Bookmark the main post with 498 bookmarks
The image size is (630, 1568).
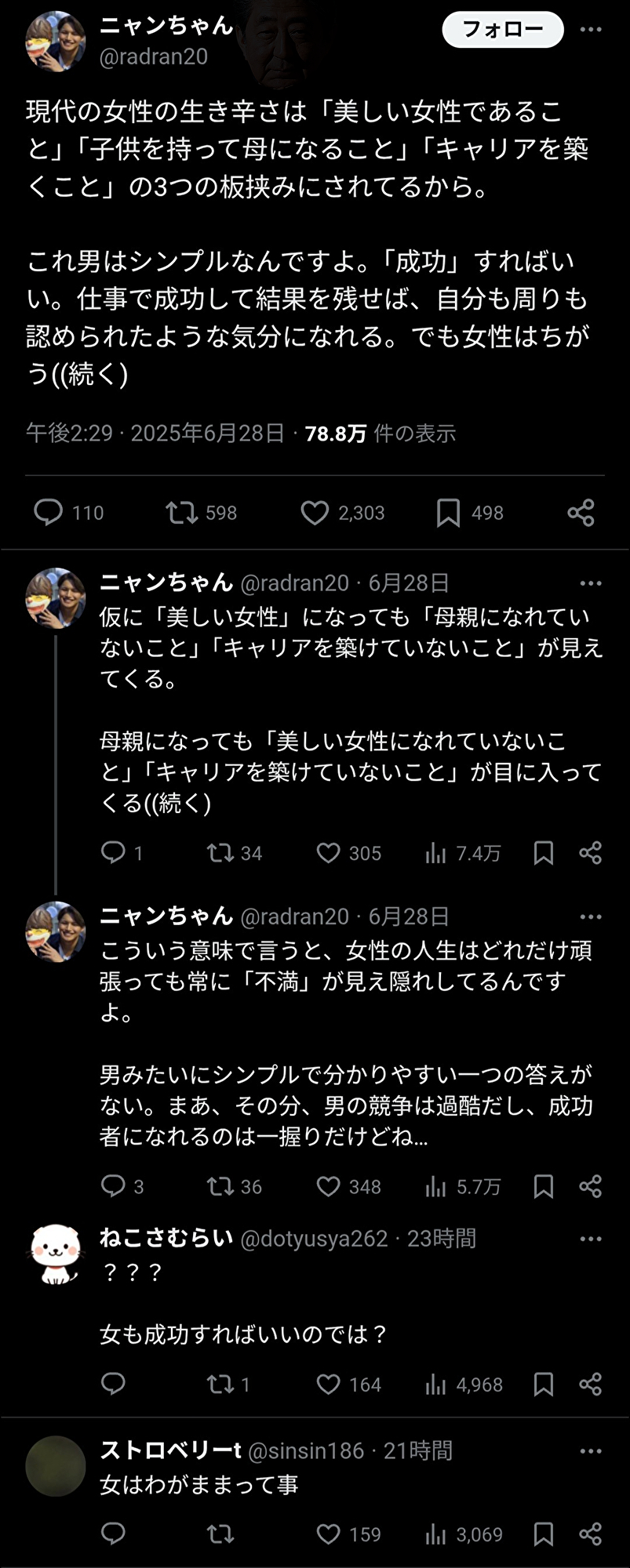[448, 513]
